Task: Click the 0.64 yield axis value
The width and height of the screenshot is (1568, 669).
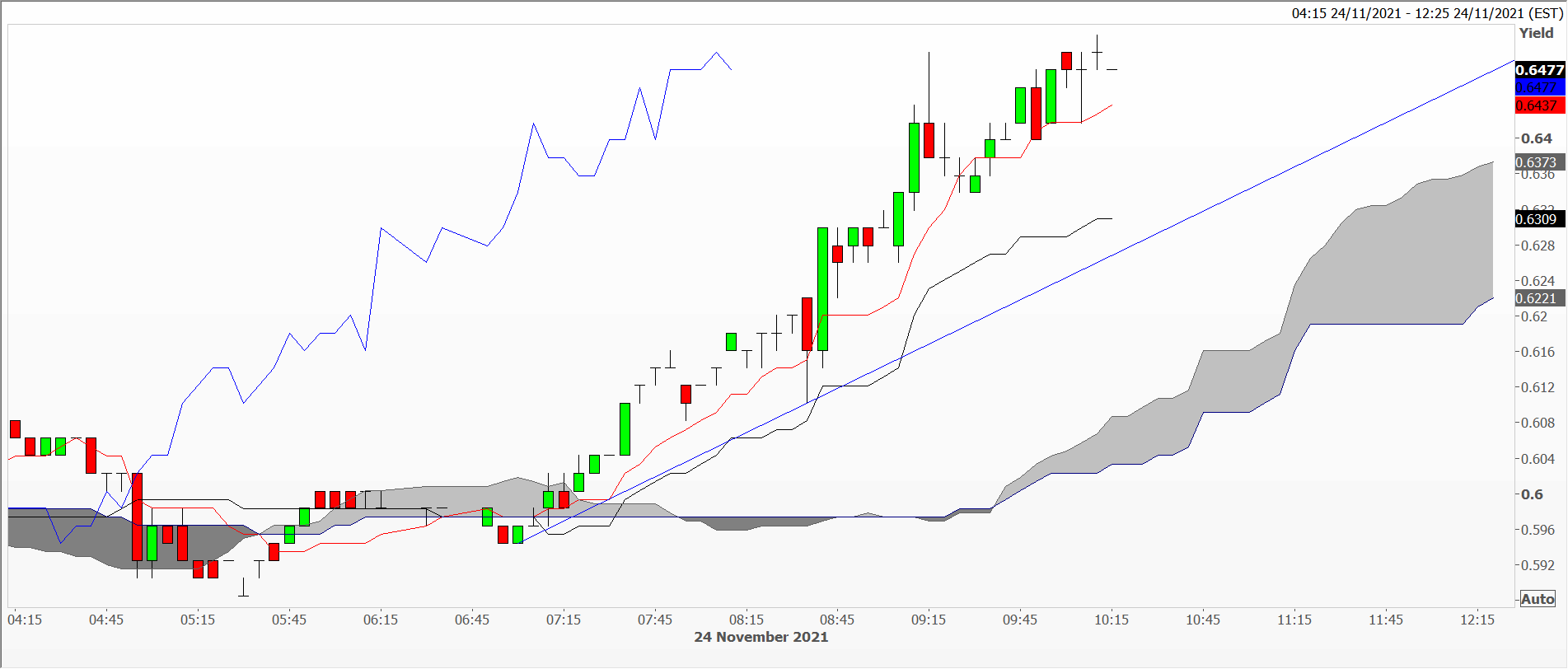Action: tap(1537, 138)
